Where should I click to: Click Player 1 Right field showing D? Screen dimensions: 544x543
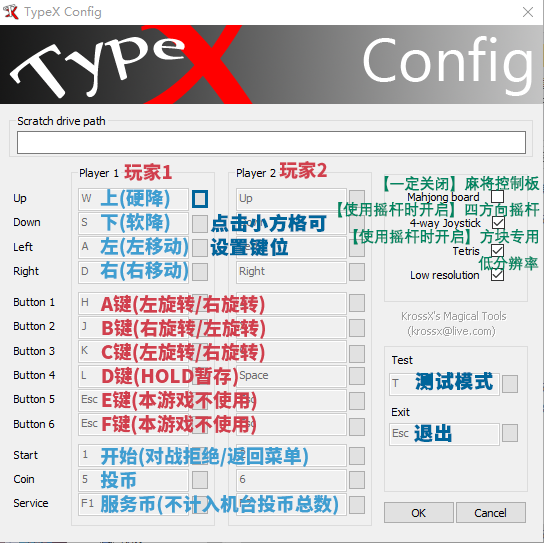coord(133,272)
